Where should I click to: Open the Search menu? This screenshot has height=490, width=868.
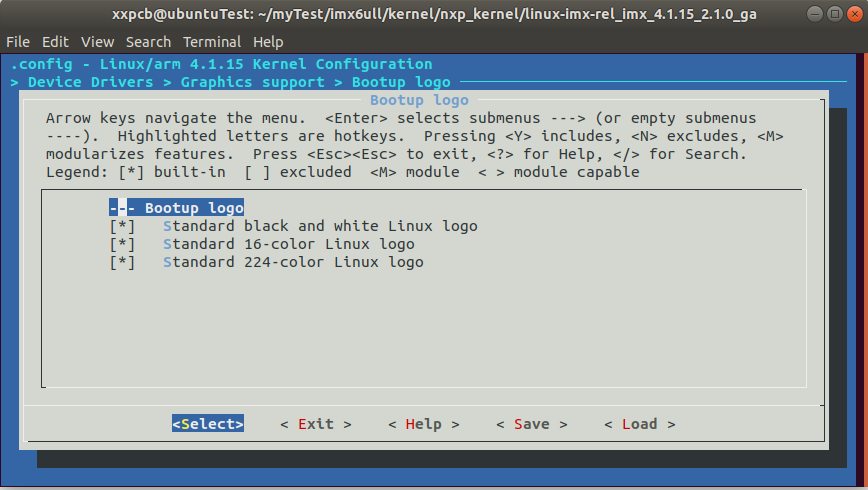pyautogui.click(x=148, y=42)
